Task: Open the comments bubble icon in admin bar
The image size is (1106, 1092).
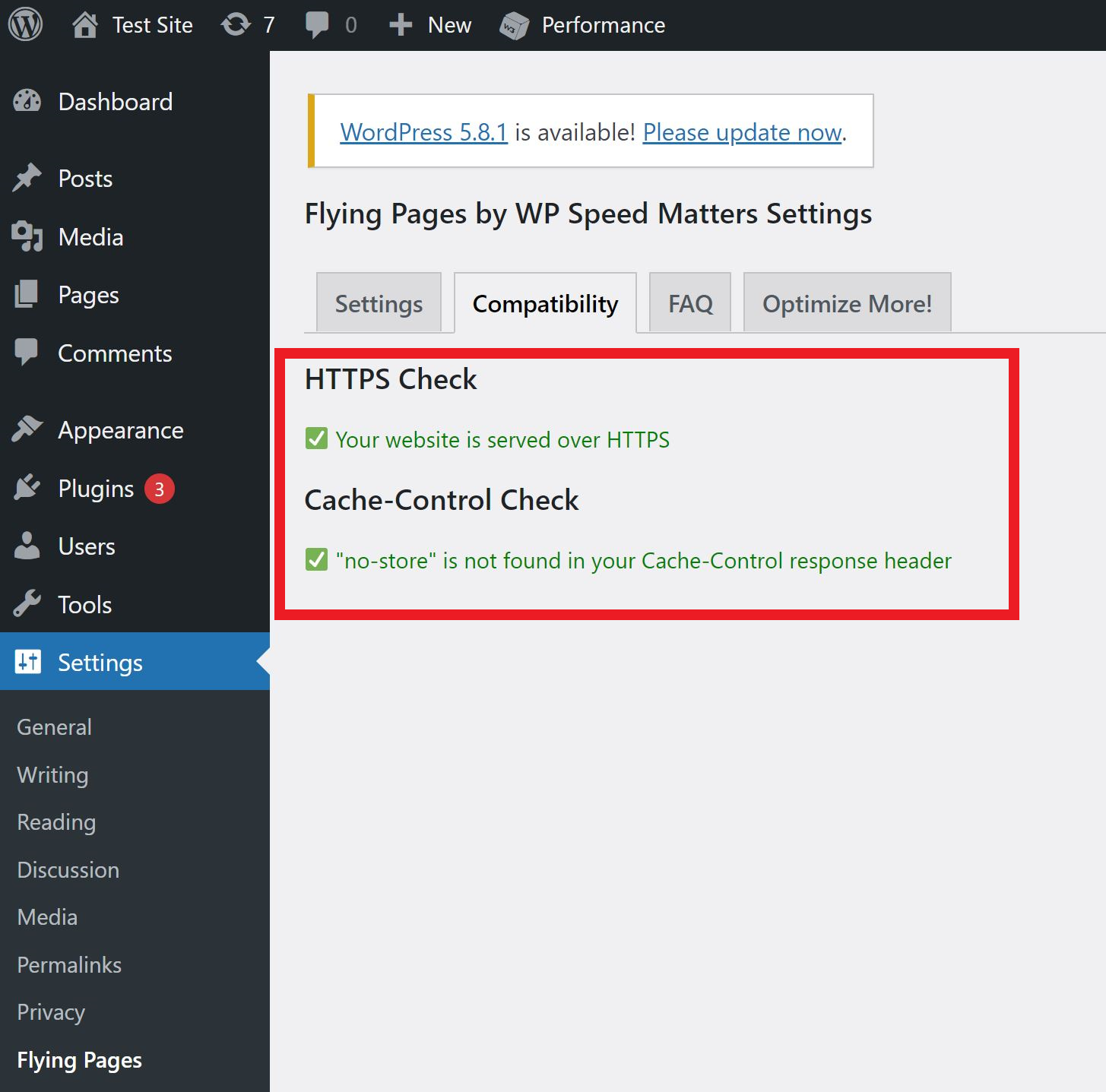Action: tap(317, 25)
